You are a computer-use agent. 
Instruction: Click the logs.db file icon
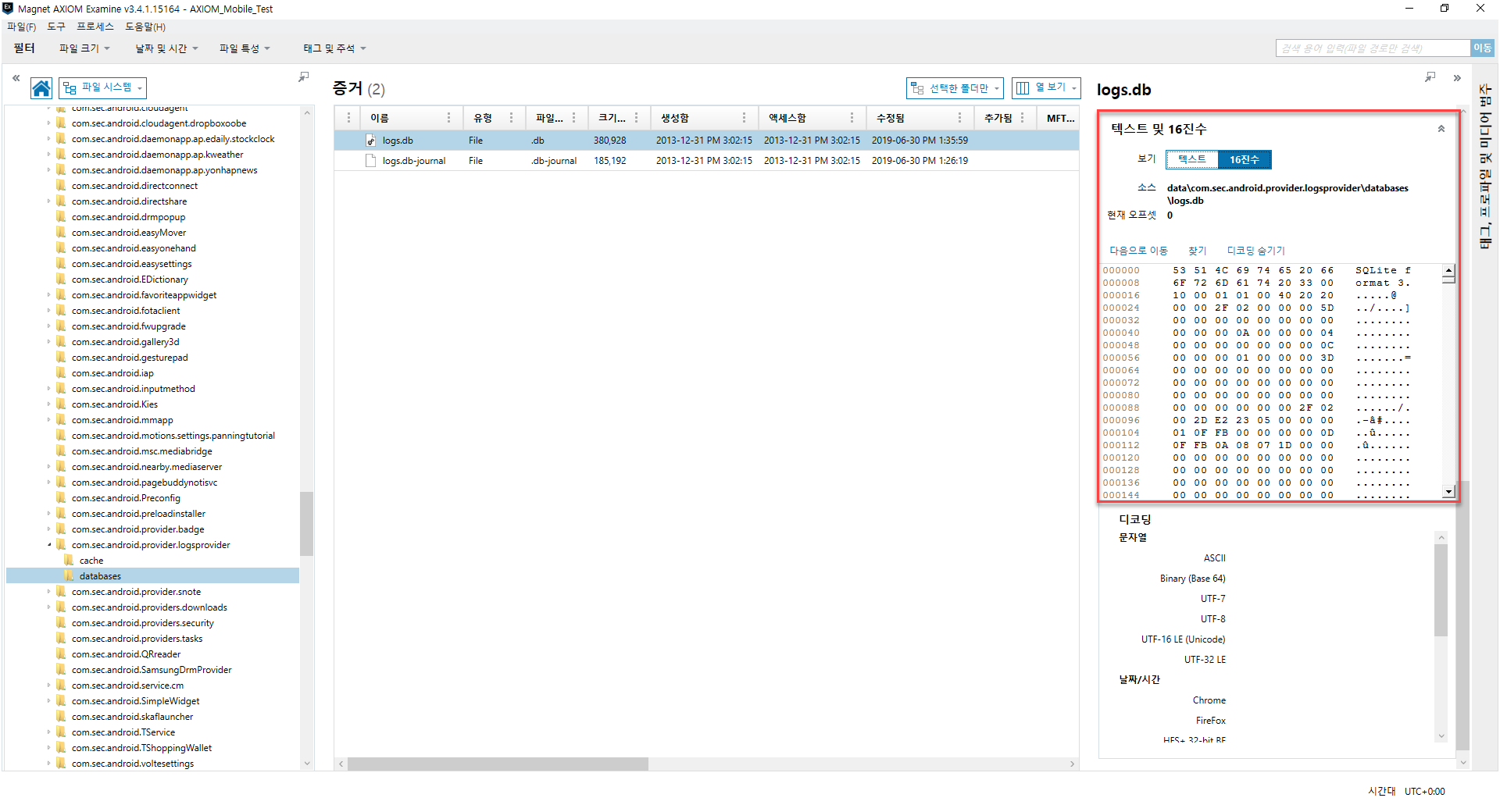371,141
